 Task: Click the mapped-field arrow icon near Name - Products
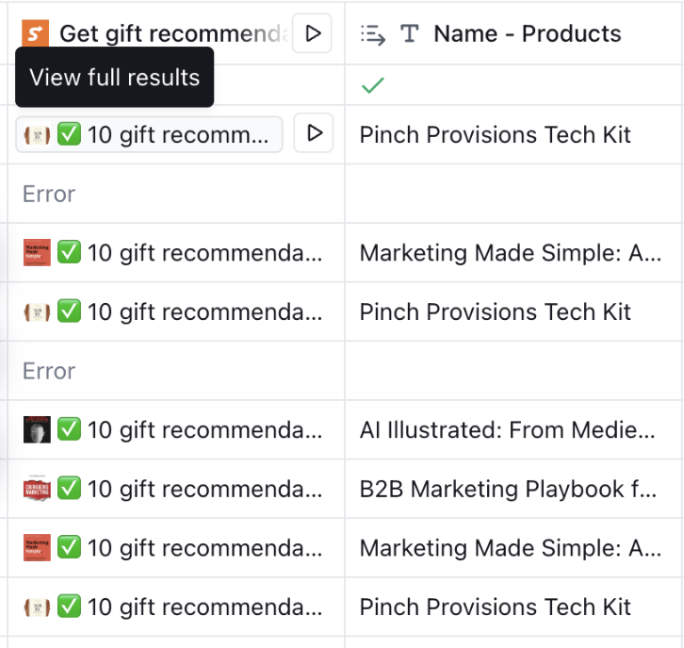[x=373, y=34]
